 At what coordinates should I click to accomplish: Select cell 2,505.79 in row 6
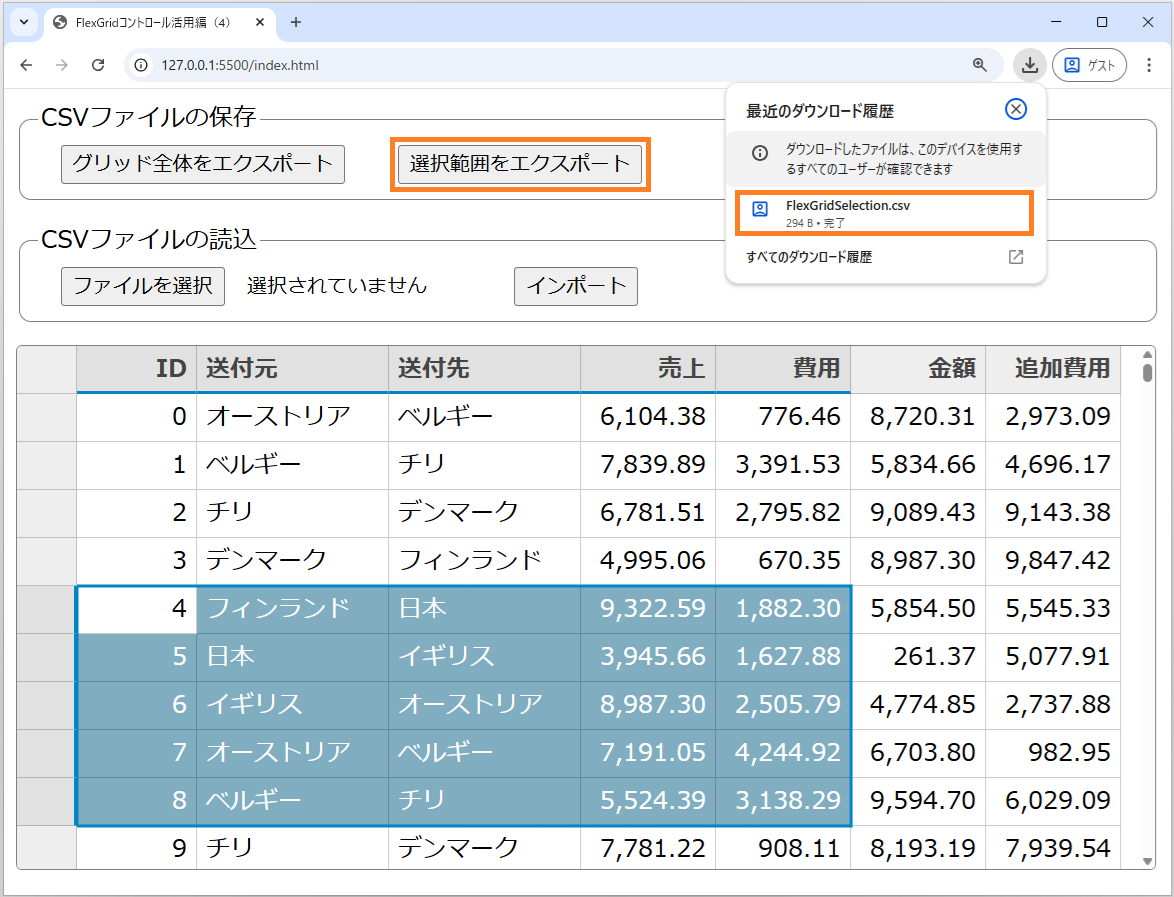(x=783, y=705)
